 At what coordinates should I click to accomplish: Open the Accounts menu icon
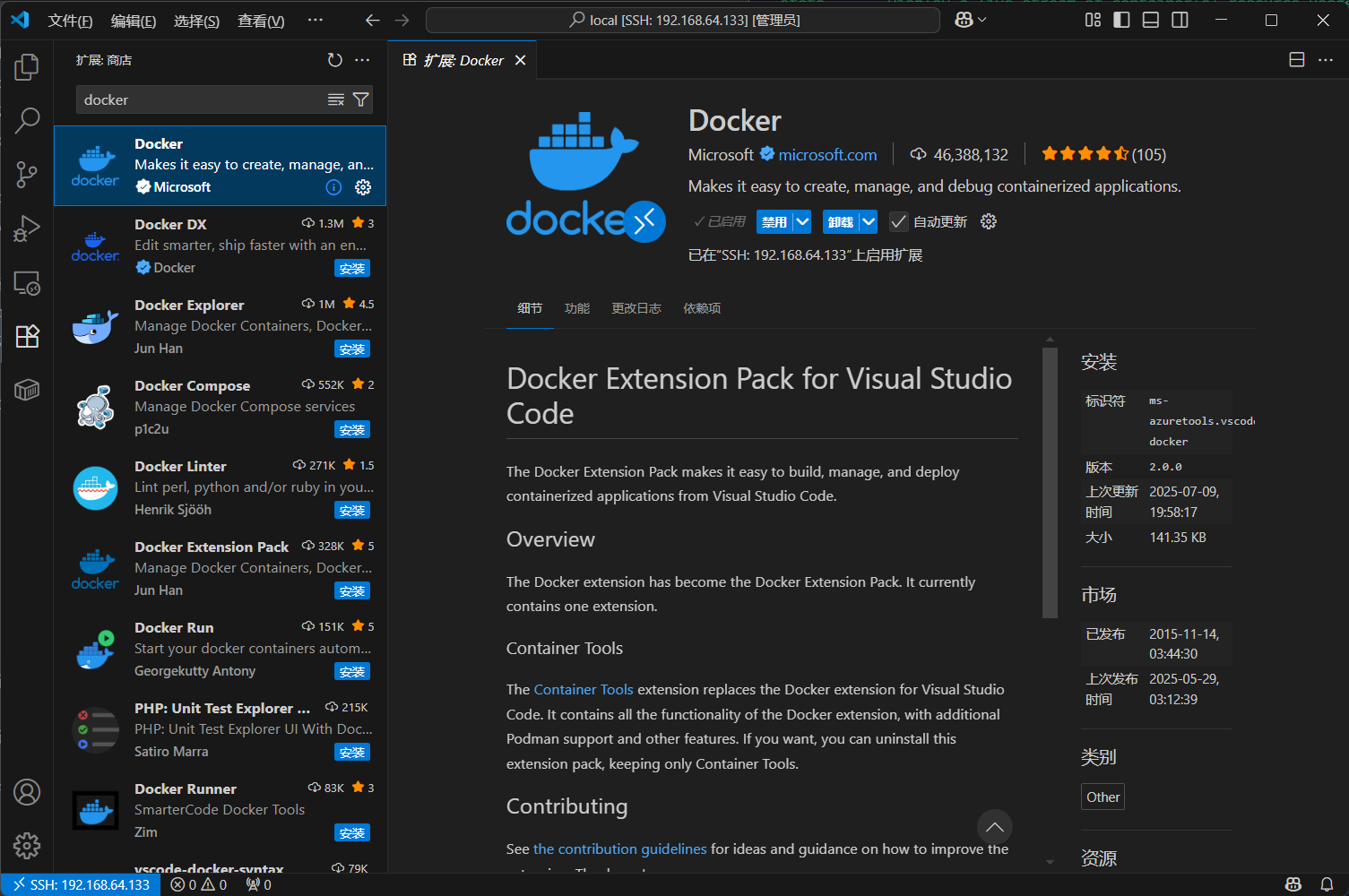point(27,792)
